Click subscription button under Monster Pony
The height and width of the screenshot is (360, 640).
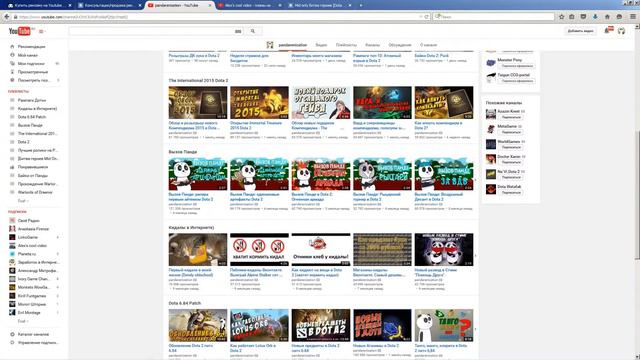(x=517, y=66)
